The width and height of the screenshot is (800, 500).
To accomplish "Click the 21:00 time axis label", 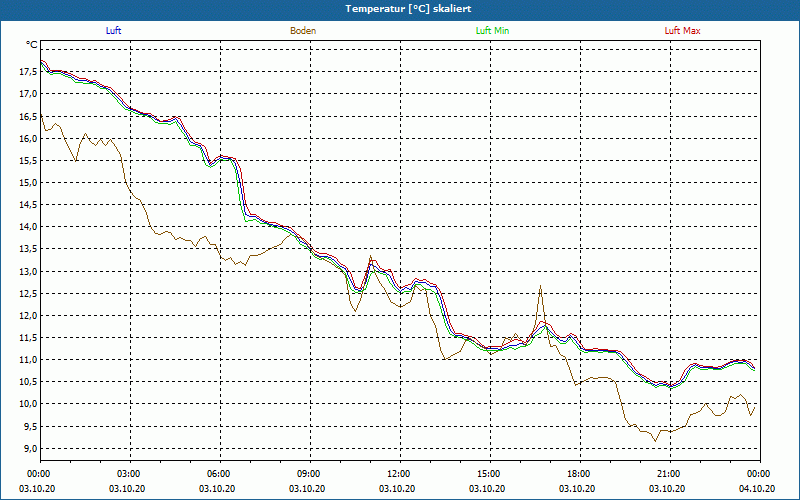I will pyautogui.click(x=670, y=474).
